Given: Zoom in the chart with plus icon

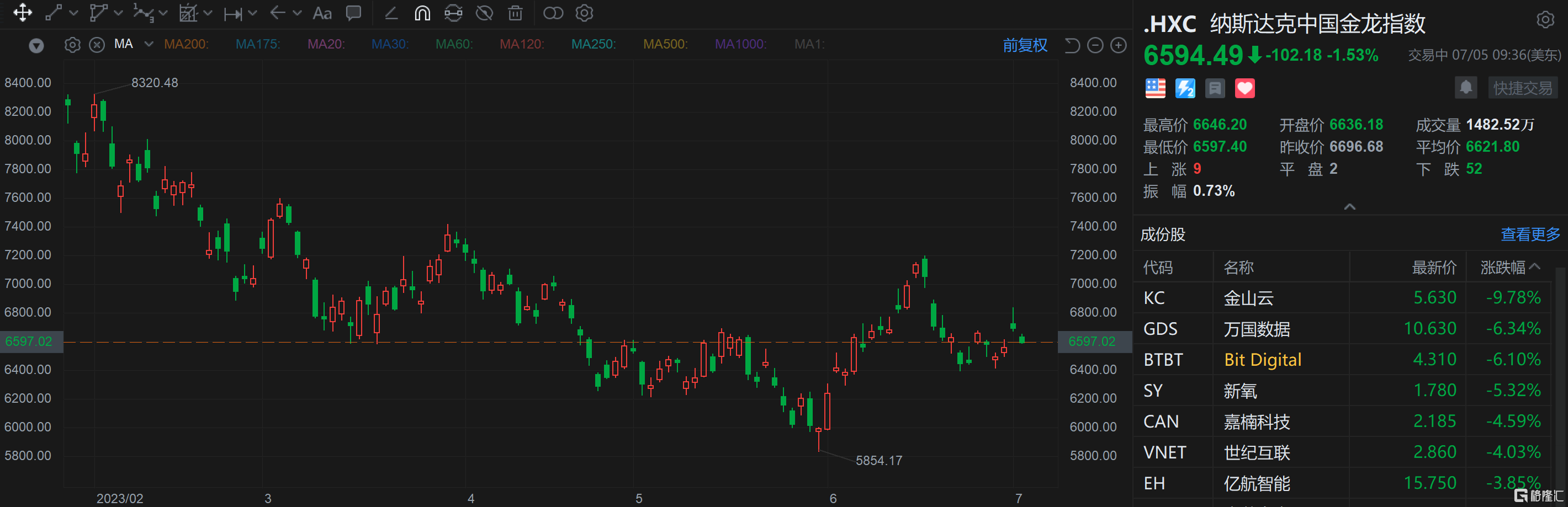Looking at the screenshot, I should pos(1119,45).
